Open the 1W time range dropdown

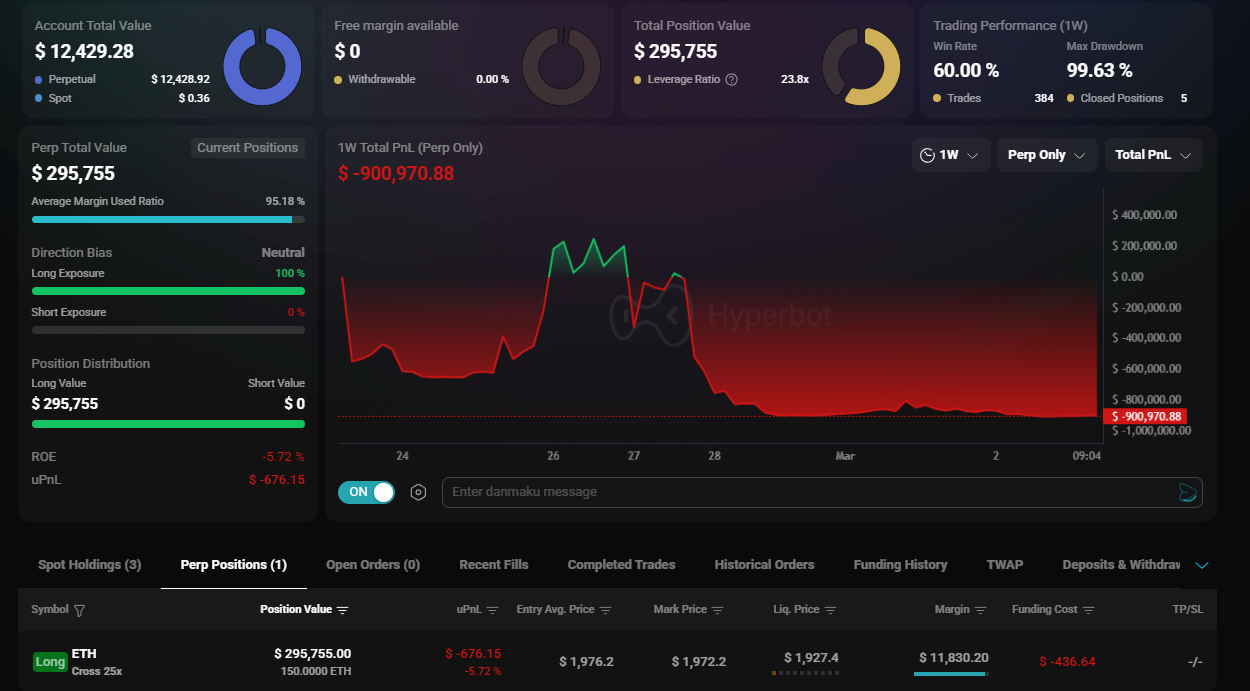[x=951, y=155]
